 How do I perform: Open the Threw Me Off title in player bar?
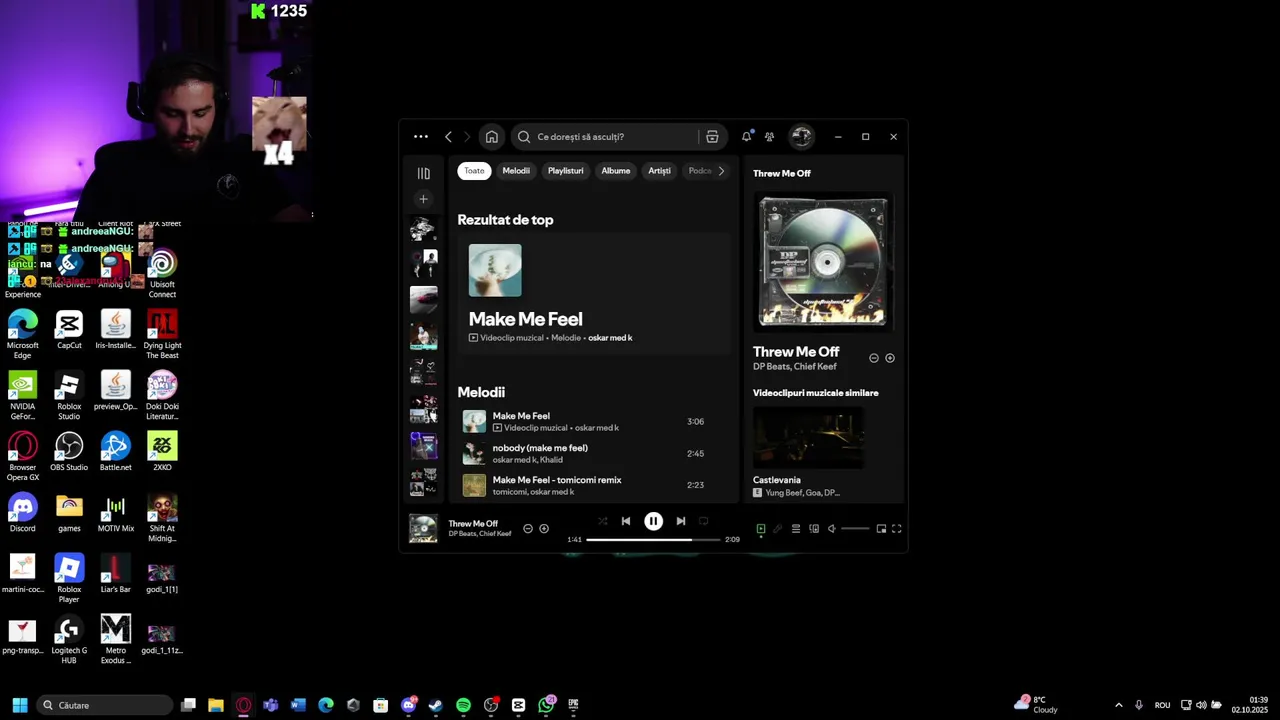click(x=473, y=524)
